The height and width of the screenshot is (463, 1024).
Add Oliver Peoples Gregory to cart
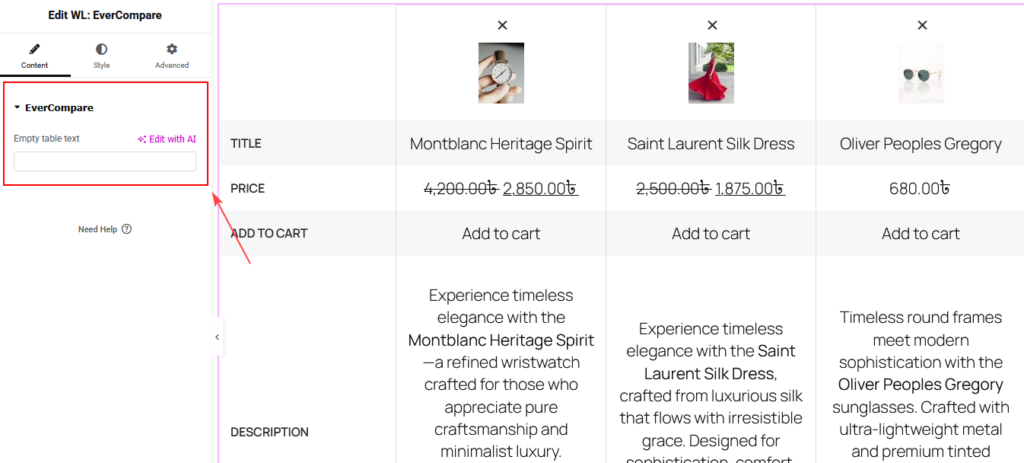tap(921, 233)
